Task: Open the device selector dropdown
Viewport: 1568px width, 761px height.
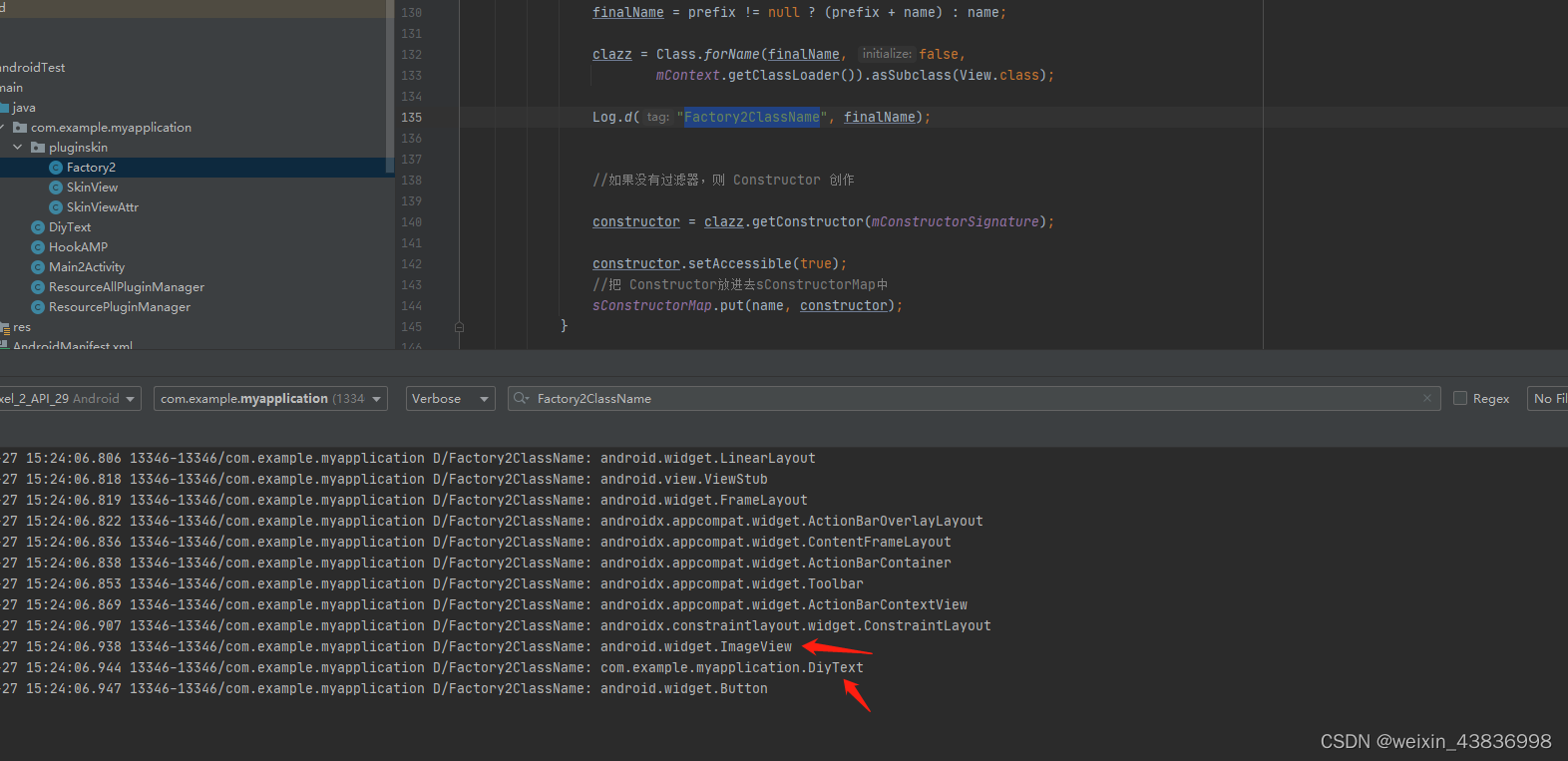Action: click(70, 399)
